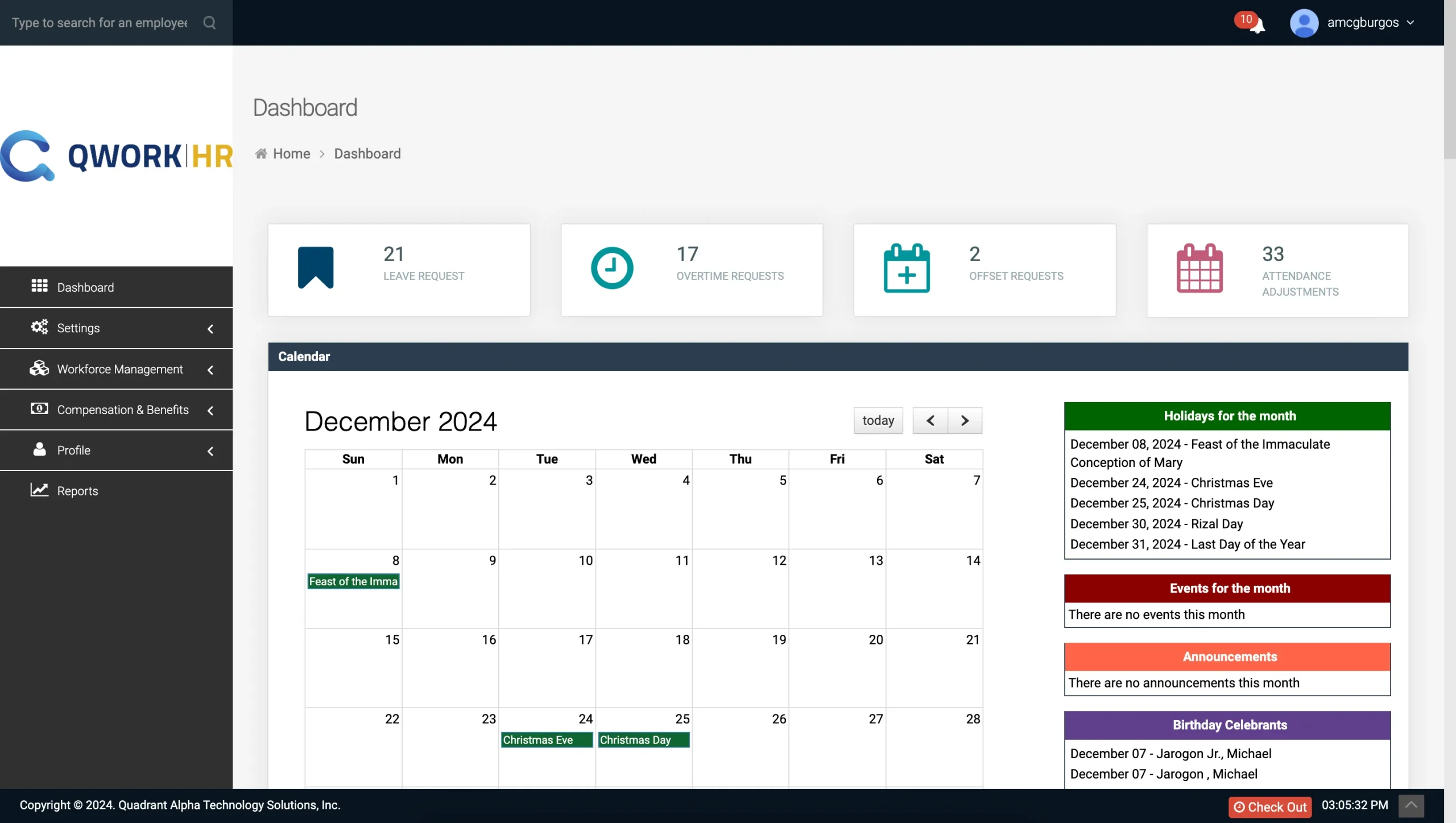The image size is (1456, 823).
Task: Click the Attendance Adjustments calendar icon
Action: coord(1199,268)
